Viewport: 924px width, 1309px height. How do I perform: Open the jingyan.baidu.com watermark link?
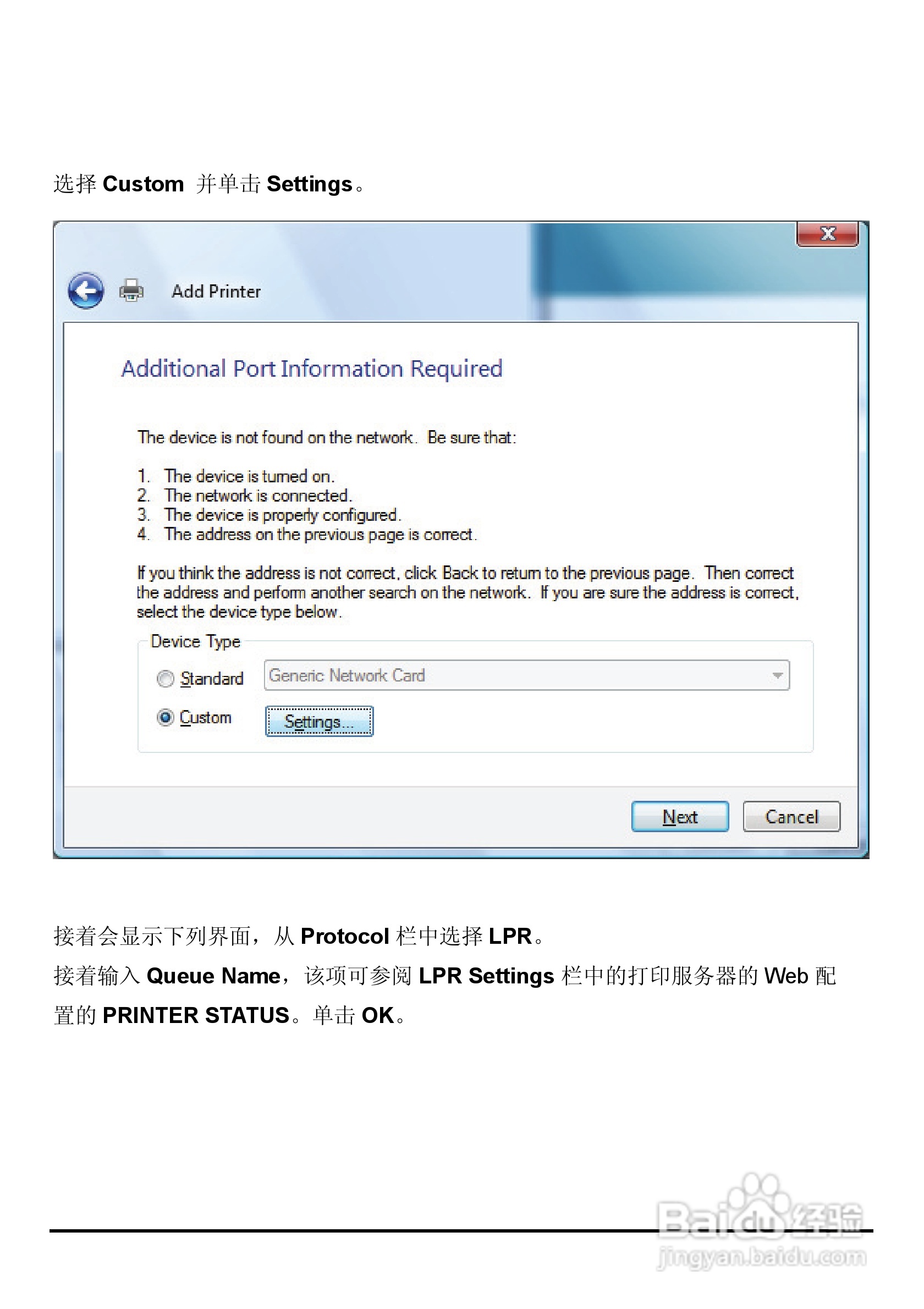762,1257
